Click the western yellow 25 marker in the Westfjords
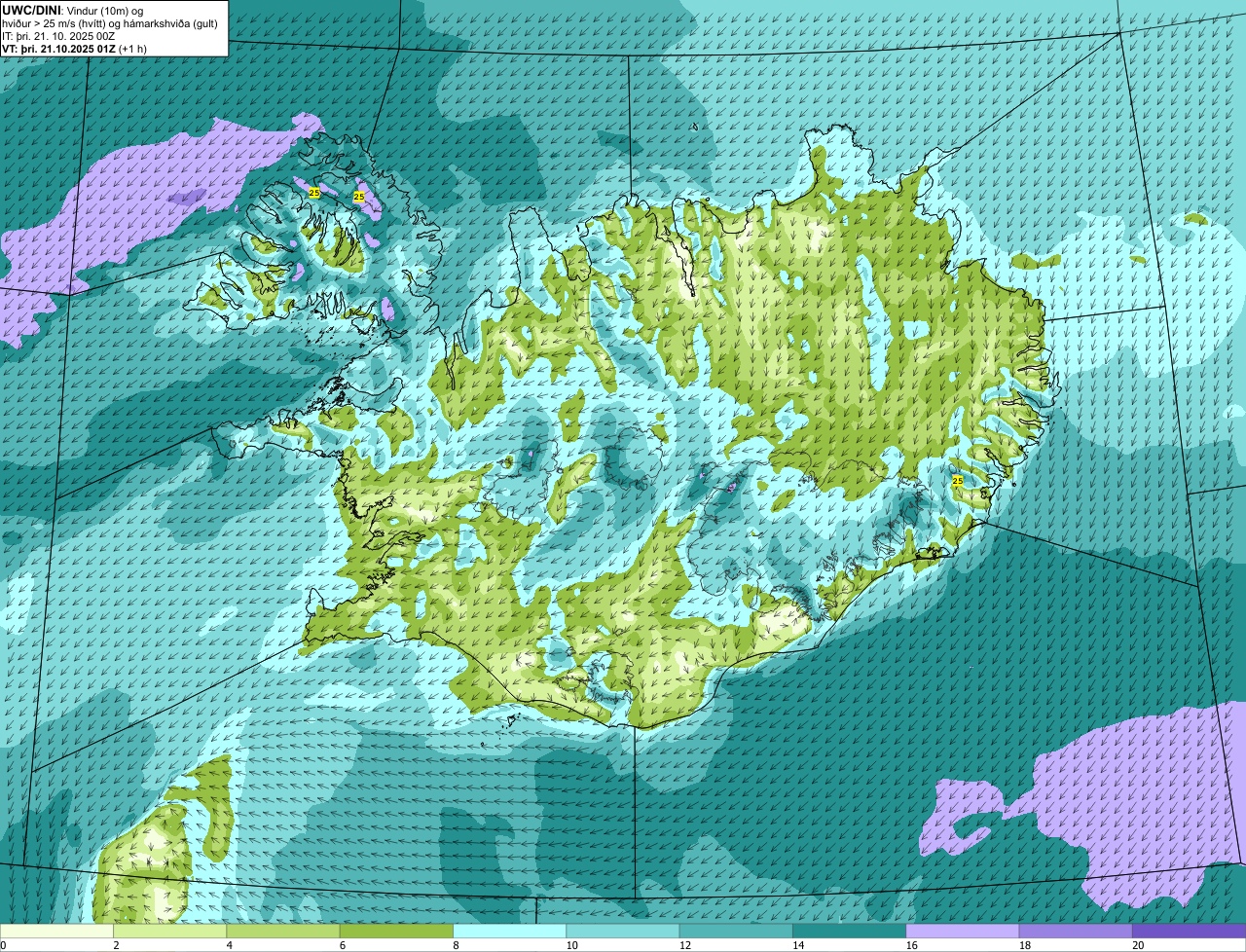The width and height of the screenshot is (1246, 952). click(x=314, y=193)
